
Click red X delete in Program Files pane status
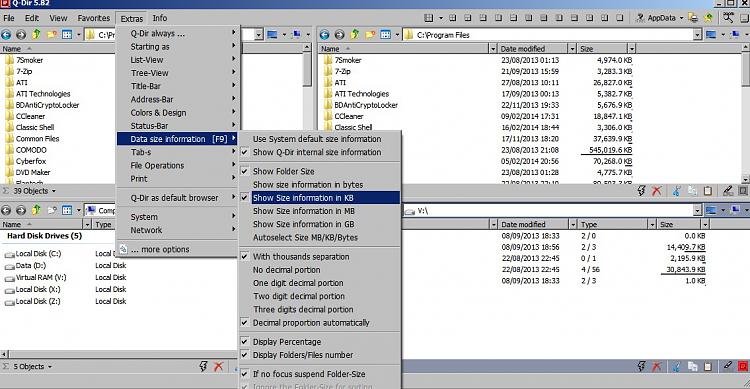pyautogui.click(x=657, y=190)
